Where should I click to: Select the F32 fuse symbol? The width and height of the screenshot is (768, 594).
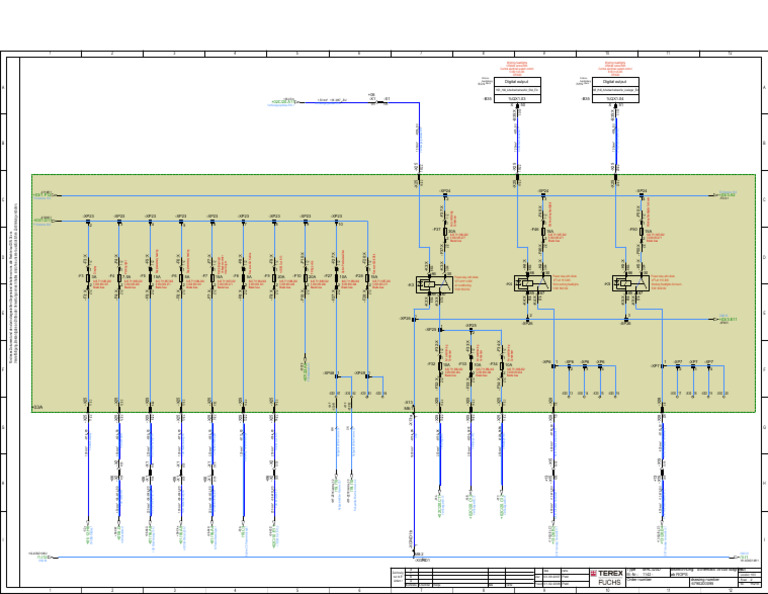click(440, 366)
